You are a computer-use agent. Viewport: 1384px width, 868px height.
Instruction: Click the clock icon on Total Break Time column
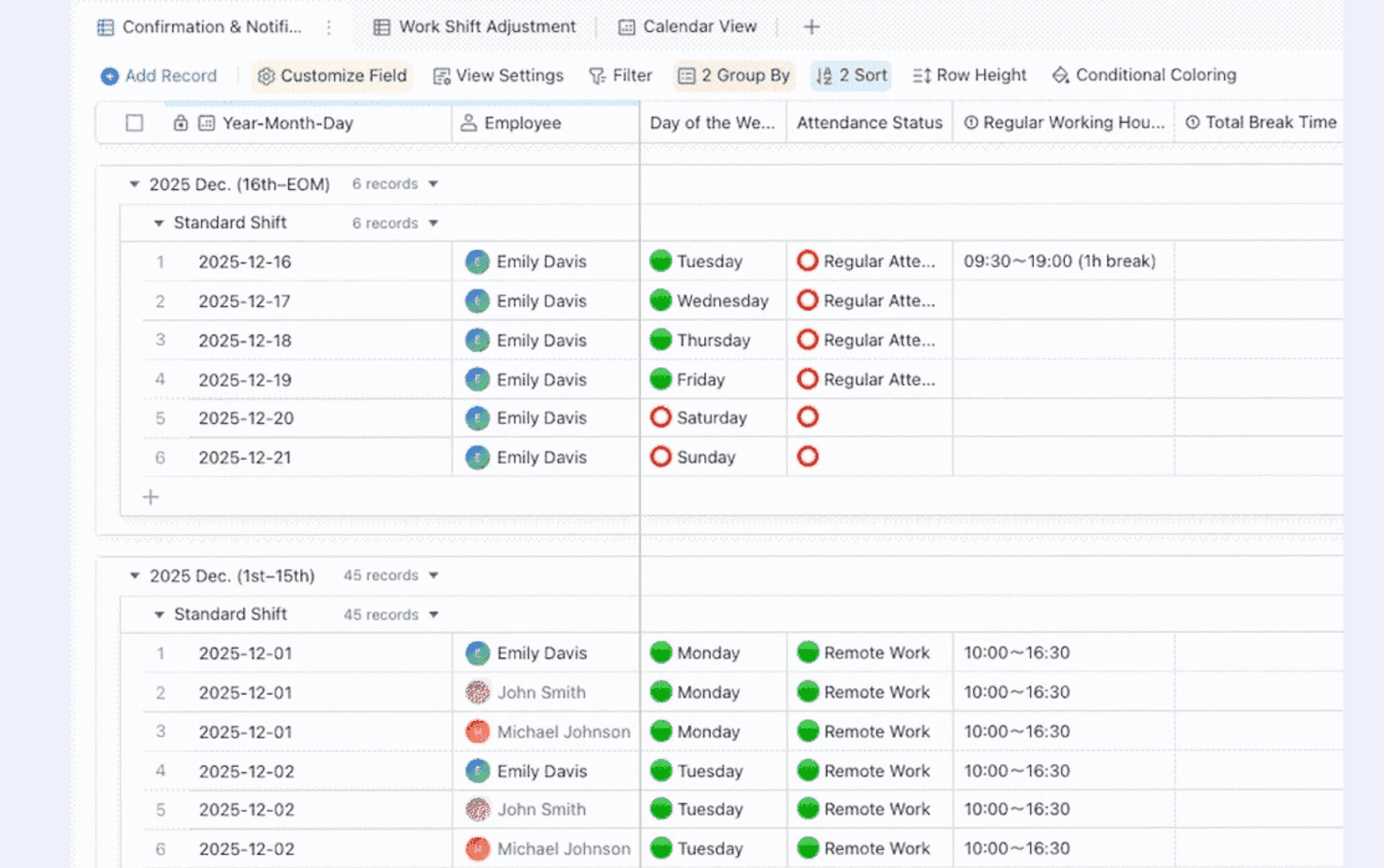[1192, 123]
